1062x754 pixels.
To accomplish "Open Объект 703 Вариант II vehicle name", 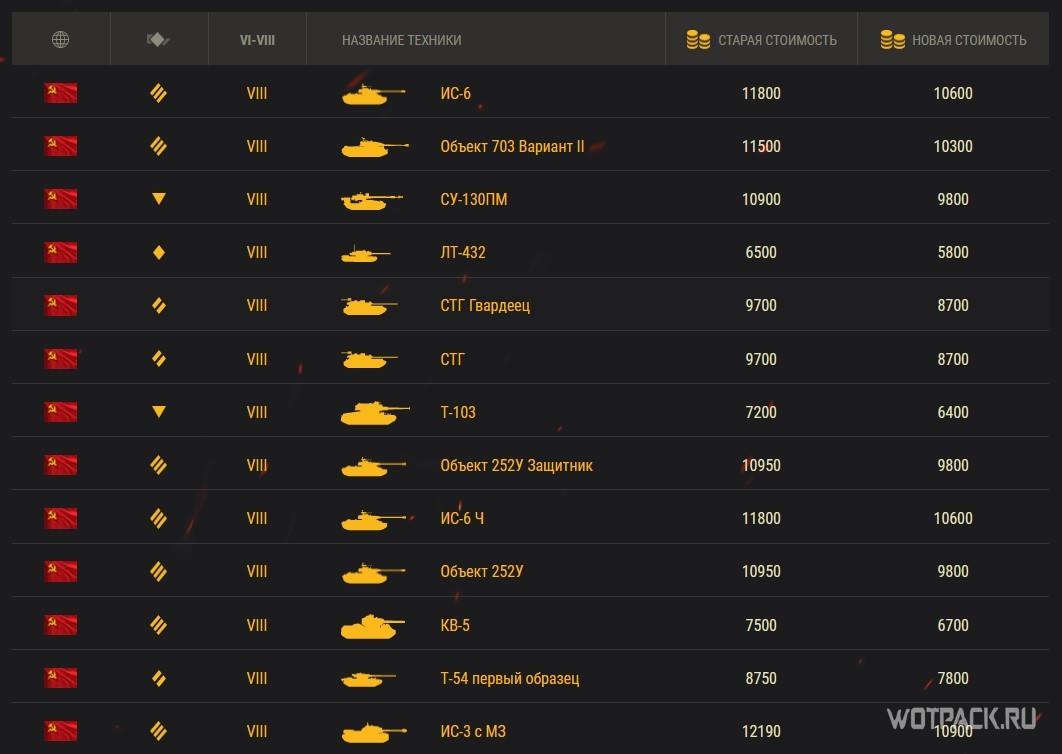I will 512,146.
